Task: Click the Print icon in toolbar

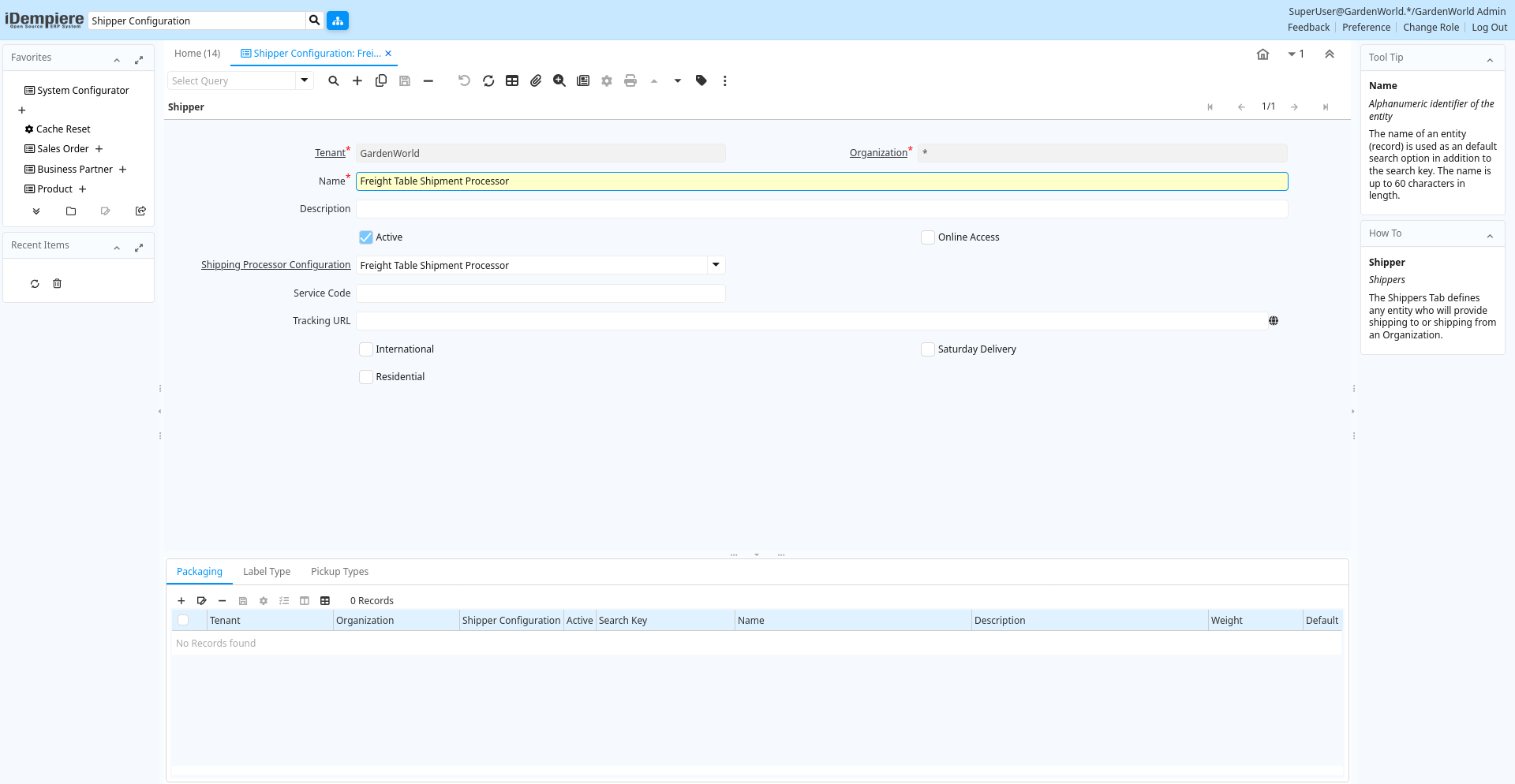Action: point(630,80)
